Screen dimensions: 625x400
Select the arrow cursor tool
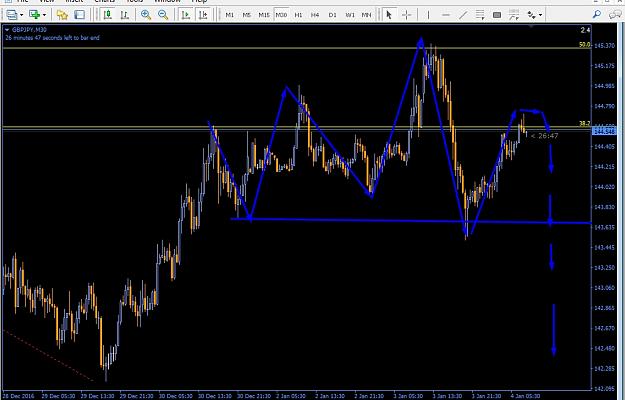pyautogui.click(x=389, y=15)
